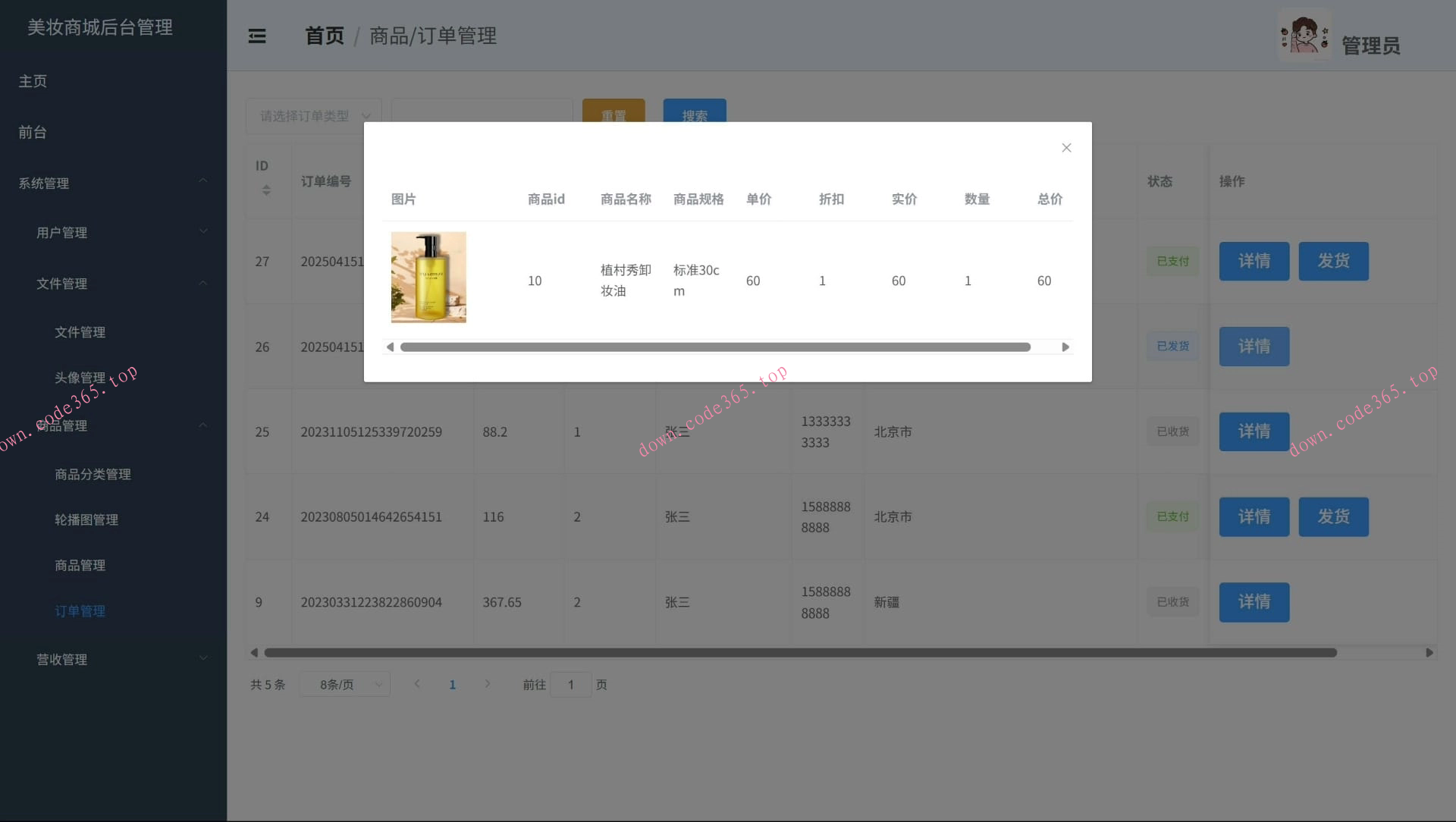Click the left arrow of the modal scrollbar

point(390,347)
